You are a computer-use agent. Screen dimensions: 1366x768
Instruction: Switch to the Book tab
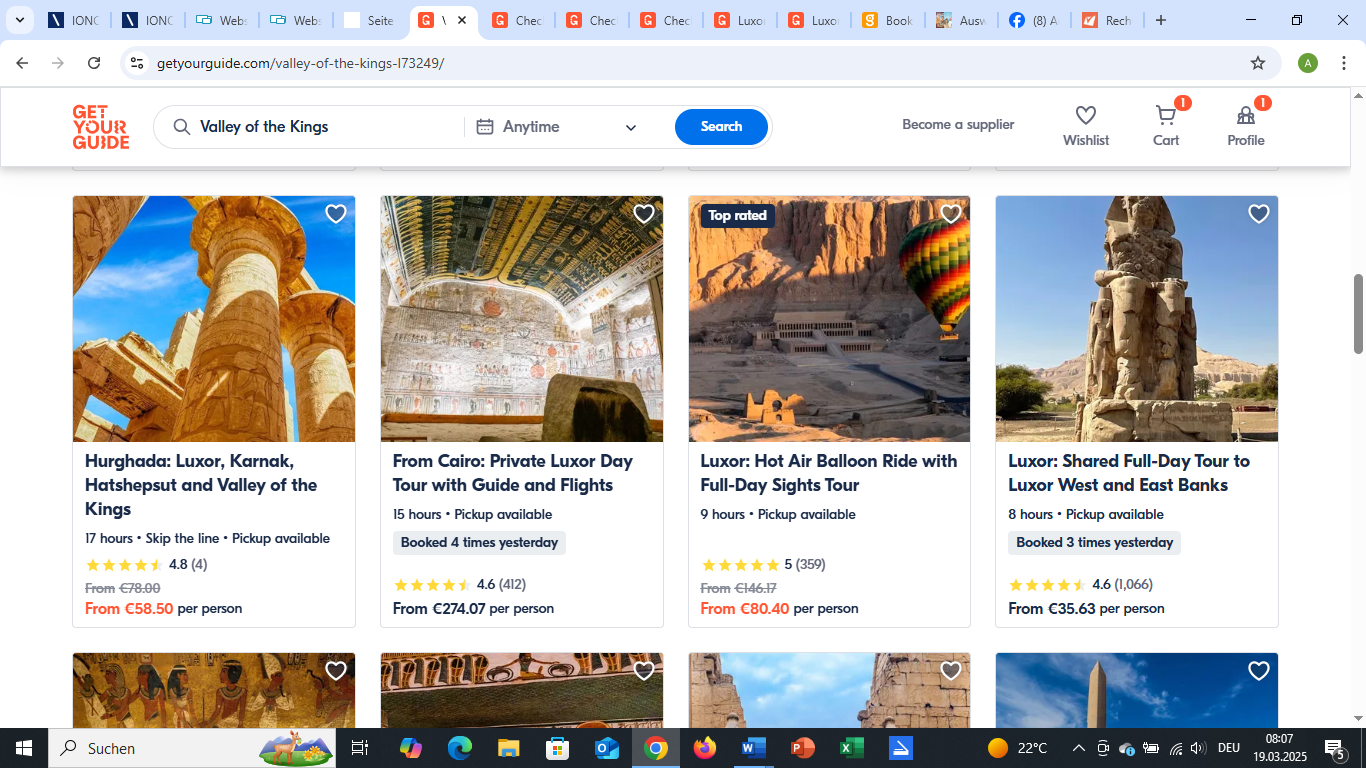click(x=887, y=20)
